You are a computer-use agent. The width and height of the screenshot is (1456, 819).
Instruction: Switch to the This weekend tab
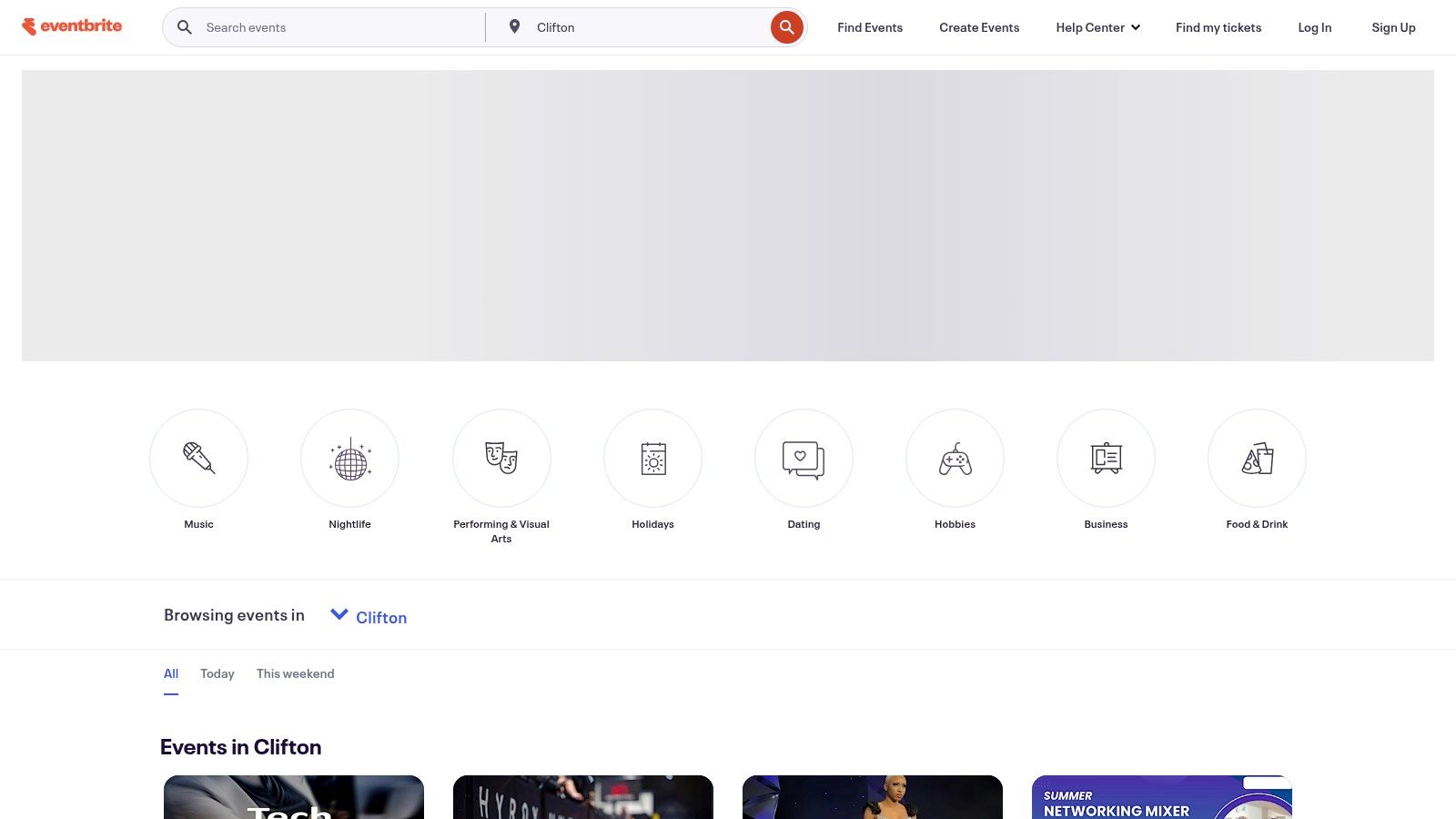click(x=295, y=673)
